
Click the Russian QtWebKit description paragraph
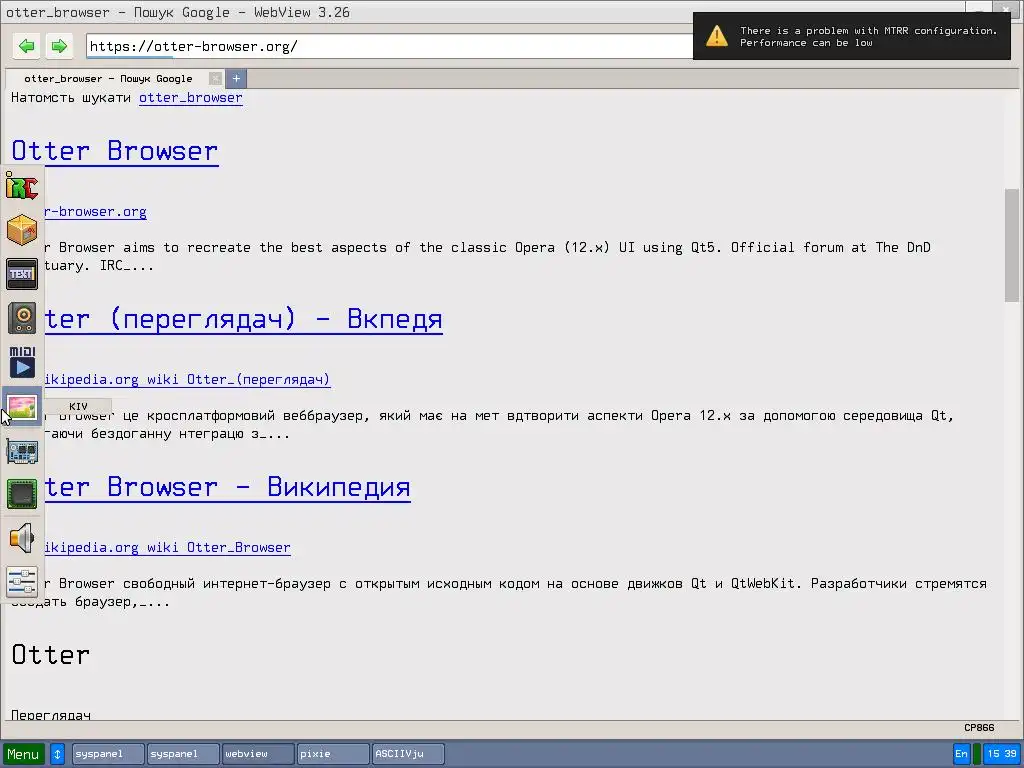click(499, 592)
